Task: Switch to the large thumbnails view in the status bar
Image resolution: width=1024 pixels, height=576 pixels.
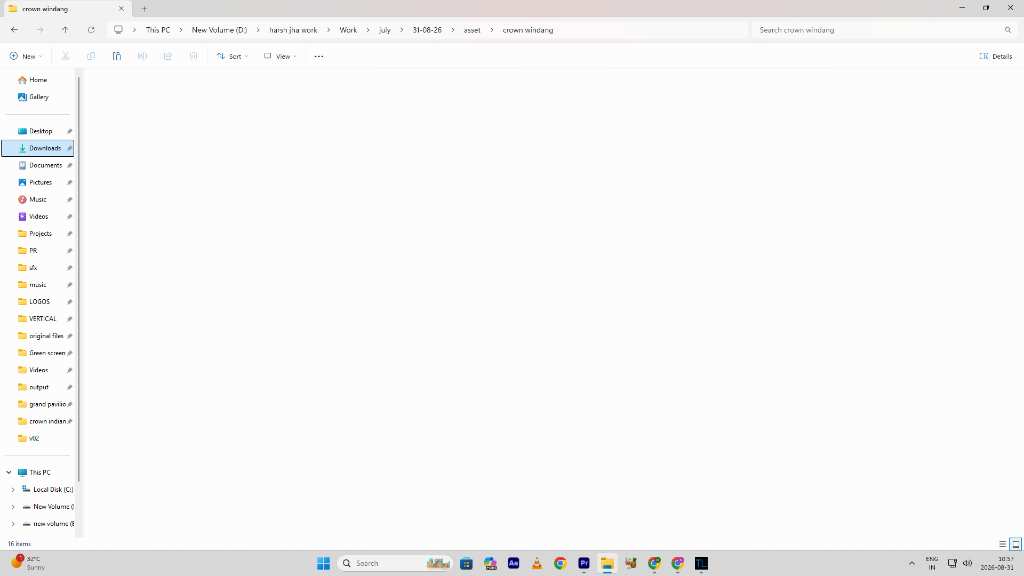Action: (1016, 543)
